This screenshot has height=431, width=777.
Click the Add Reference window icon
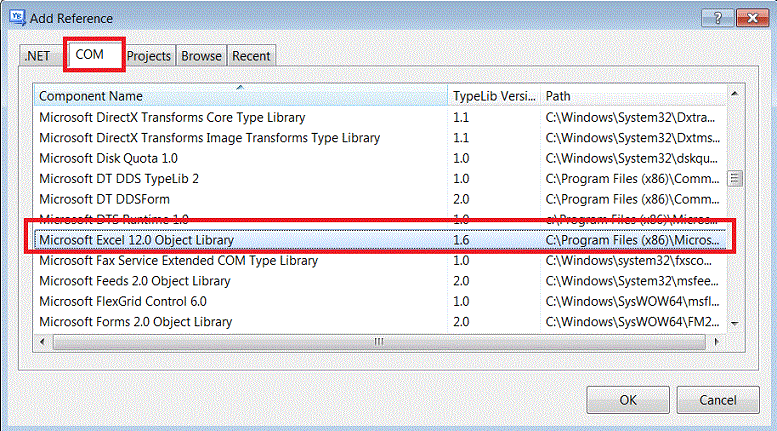18,18
